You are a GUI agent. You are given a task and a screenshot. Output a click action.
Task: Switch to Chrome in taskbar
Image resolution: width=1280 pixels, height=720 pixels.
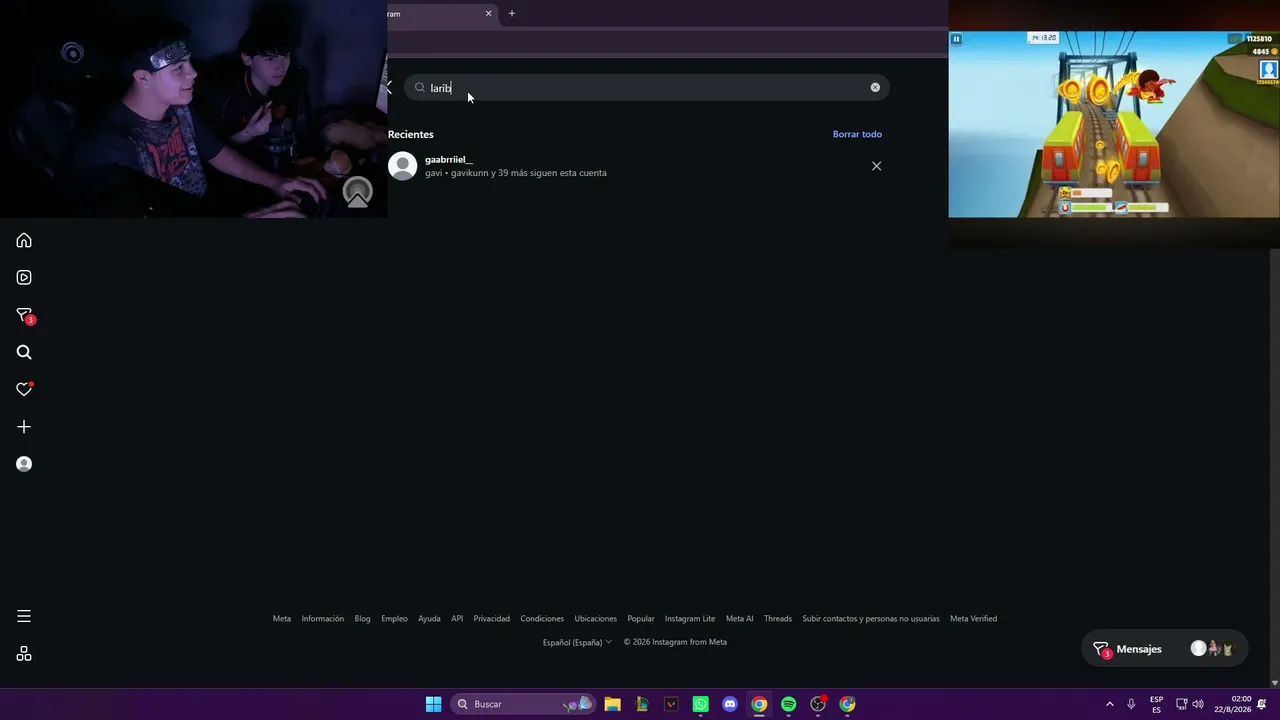click(759, 704)
